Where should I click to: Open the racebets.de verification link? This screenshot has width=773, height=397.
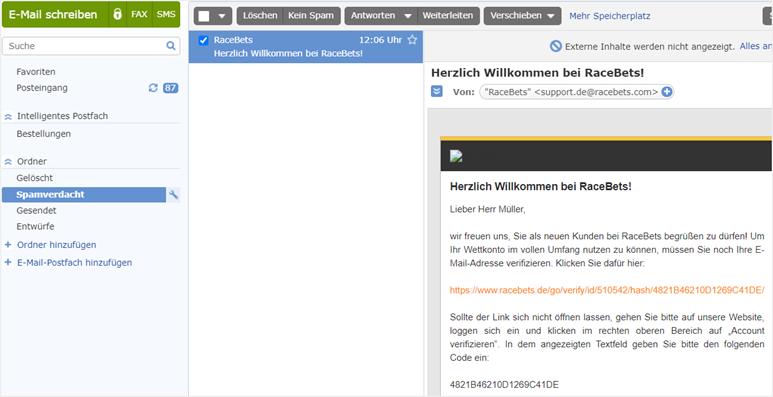(607, 290)
